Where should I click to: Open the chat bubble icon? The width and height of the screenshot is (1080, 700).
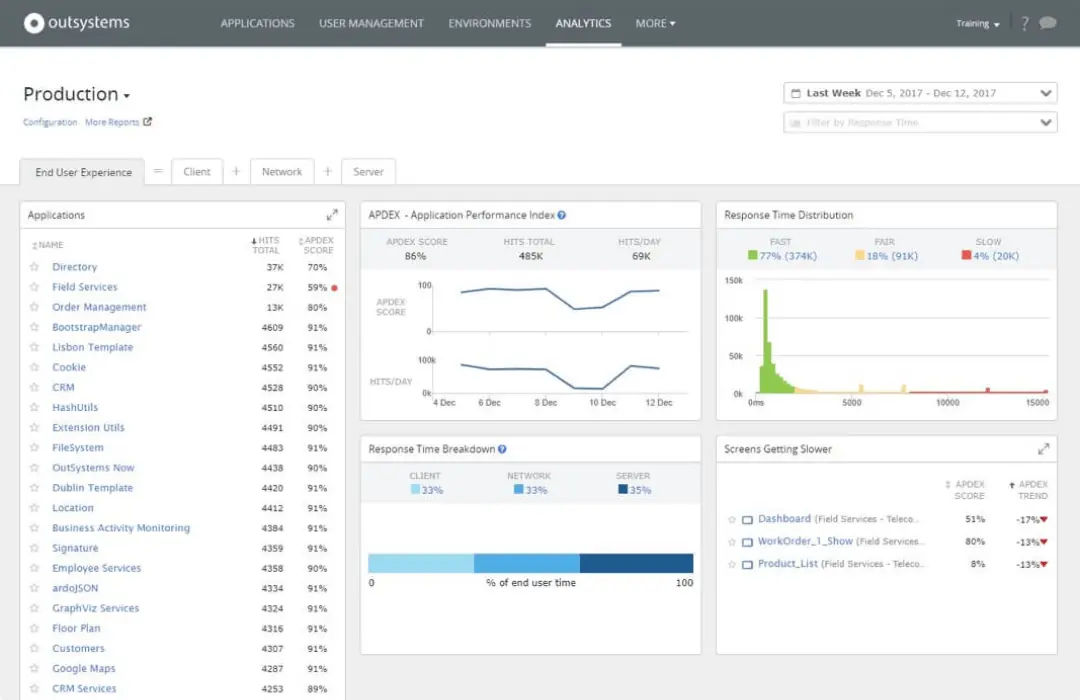point(1046,22)
